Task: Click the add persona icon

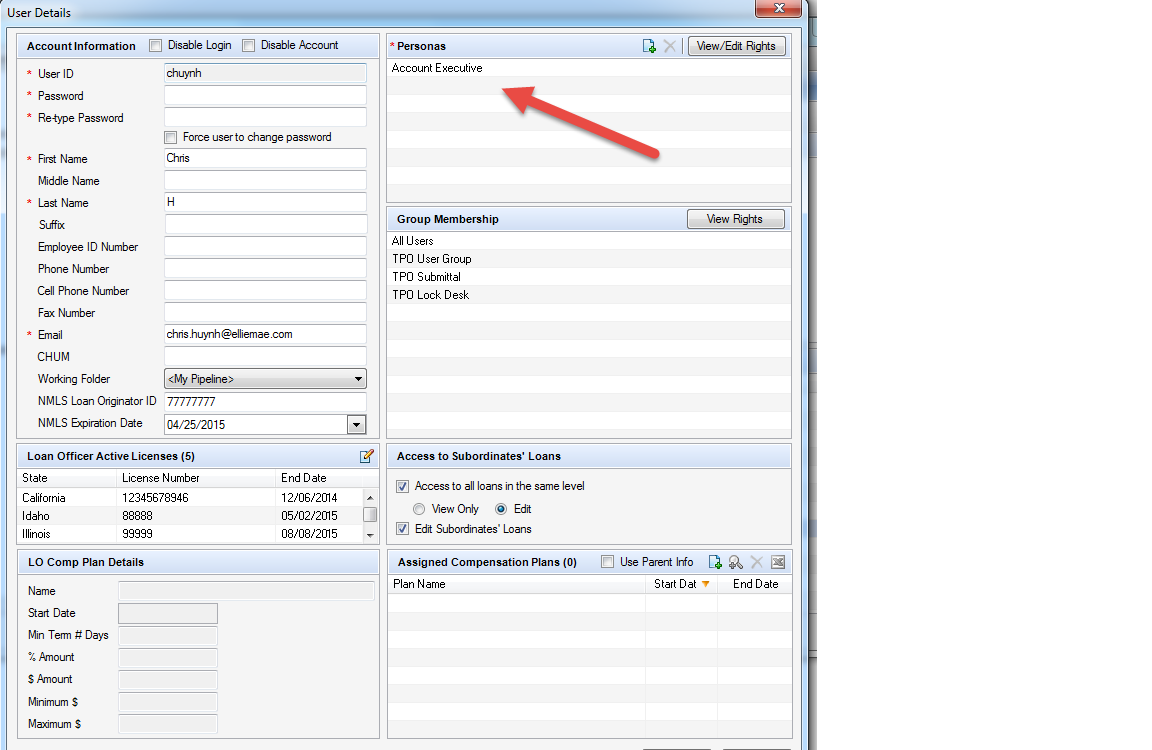Action: (x=649, y=46)
